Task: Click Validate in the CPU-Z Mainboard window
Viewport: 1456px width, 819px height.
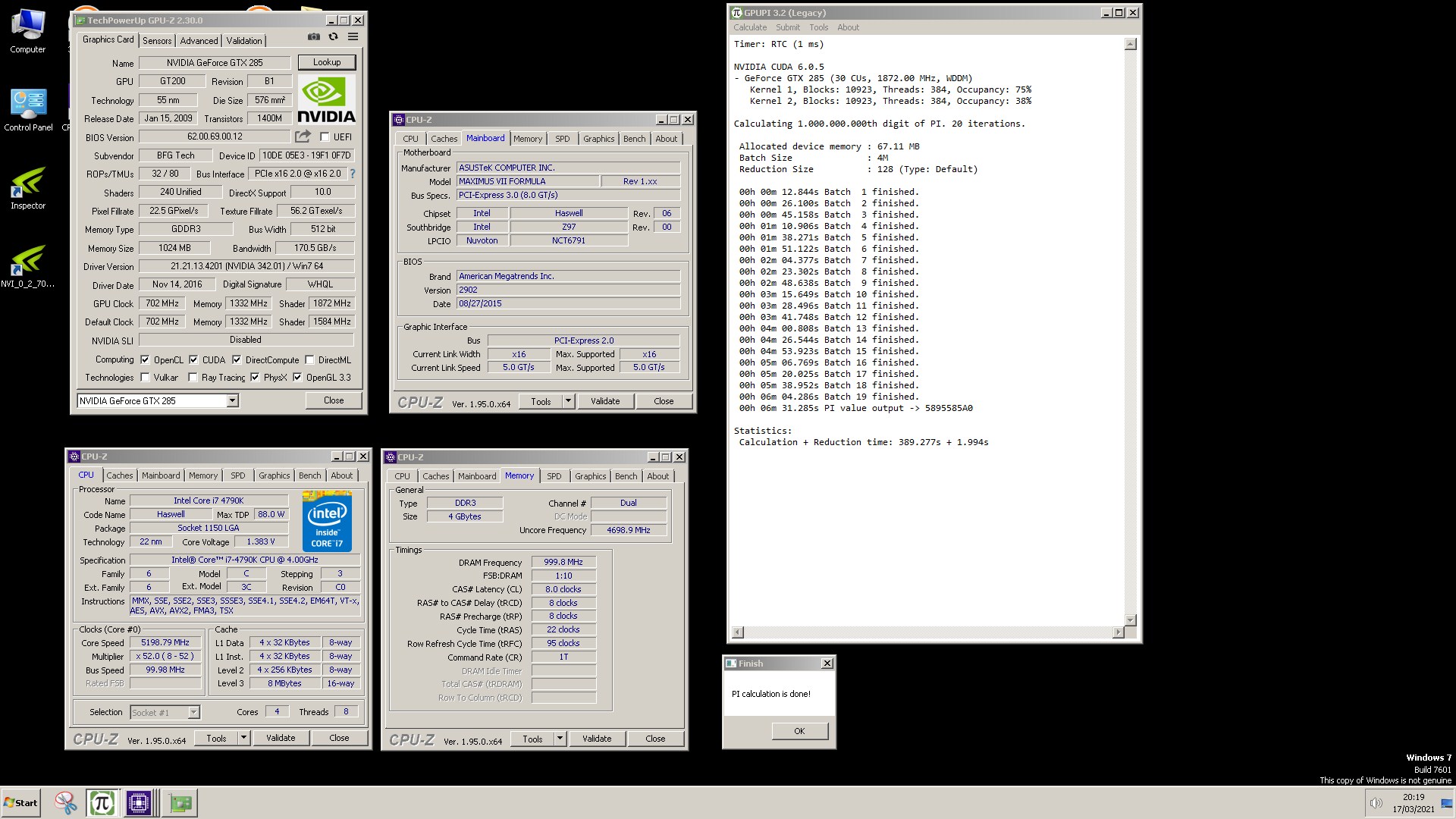Action: point(605,401)
